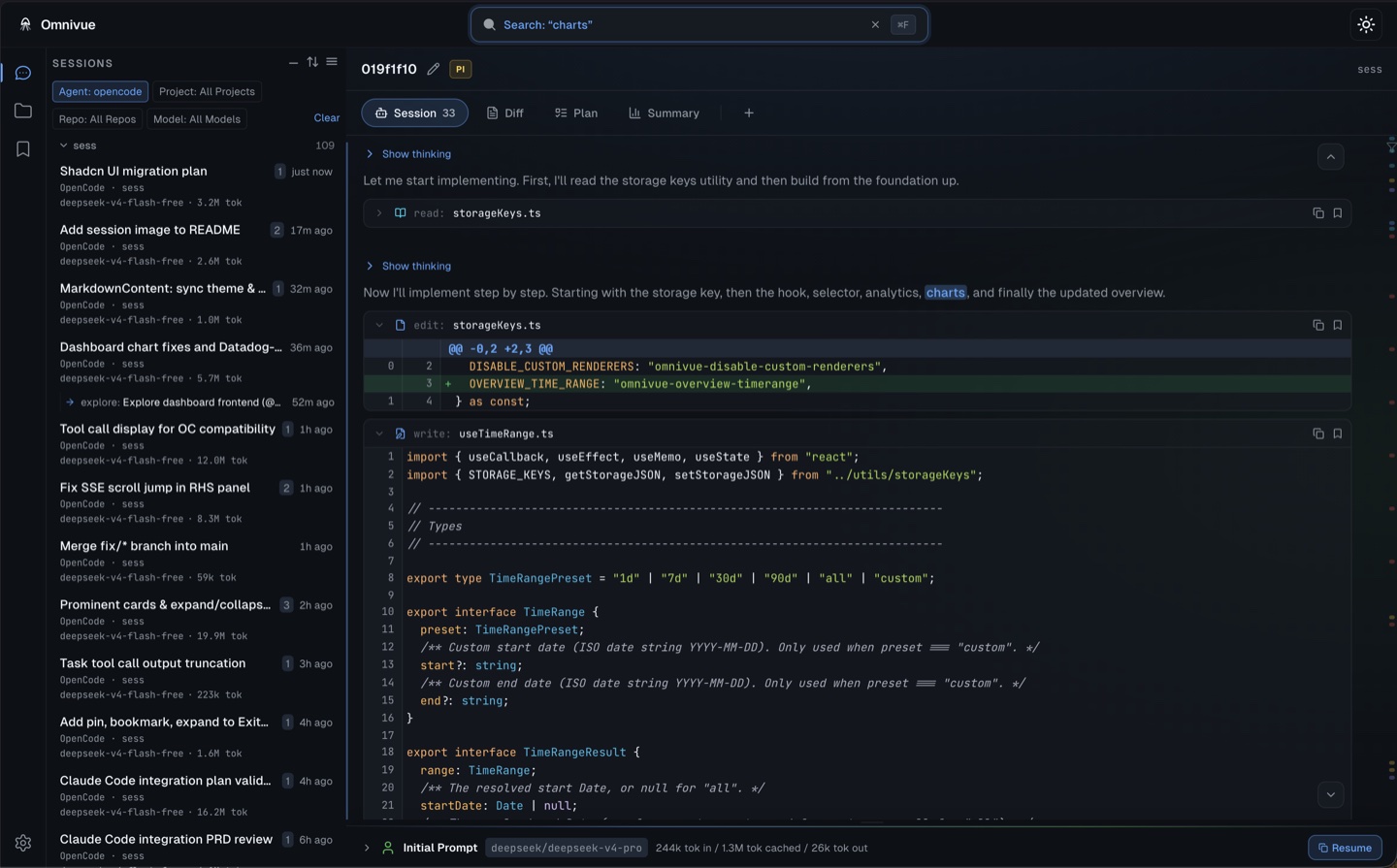Open Claude Code integration PRD review session
Screen dimensions: 1397x868
pyautogui.click(x=196, y=847)
